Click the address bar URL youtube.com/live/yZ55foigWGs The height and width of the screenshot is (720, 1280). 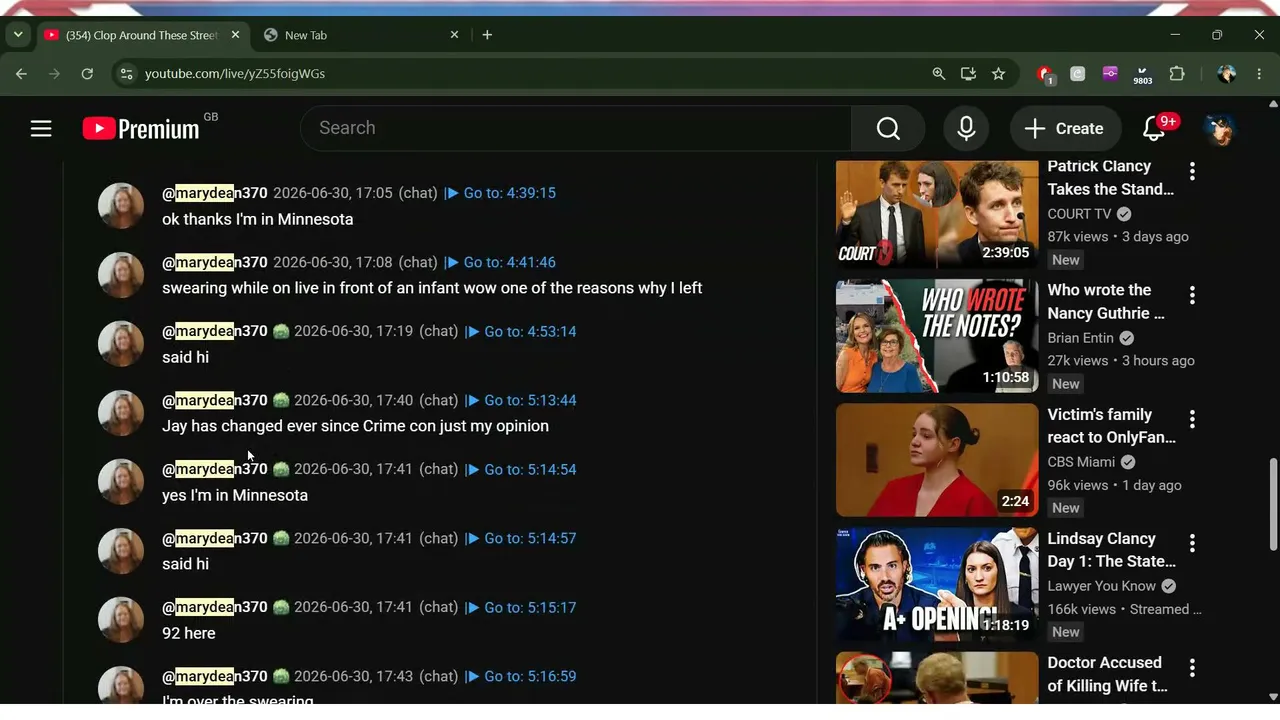click(x=235, y=74)
